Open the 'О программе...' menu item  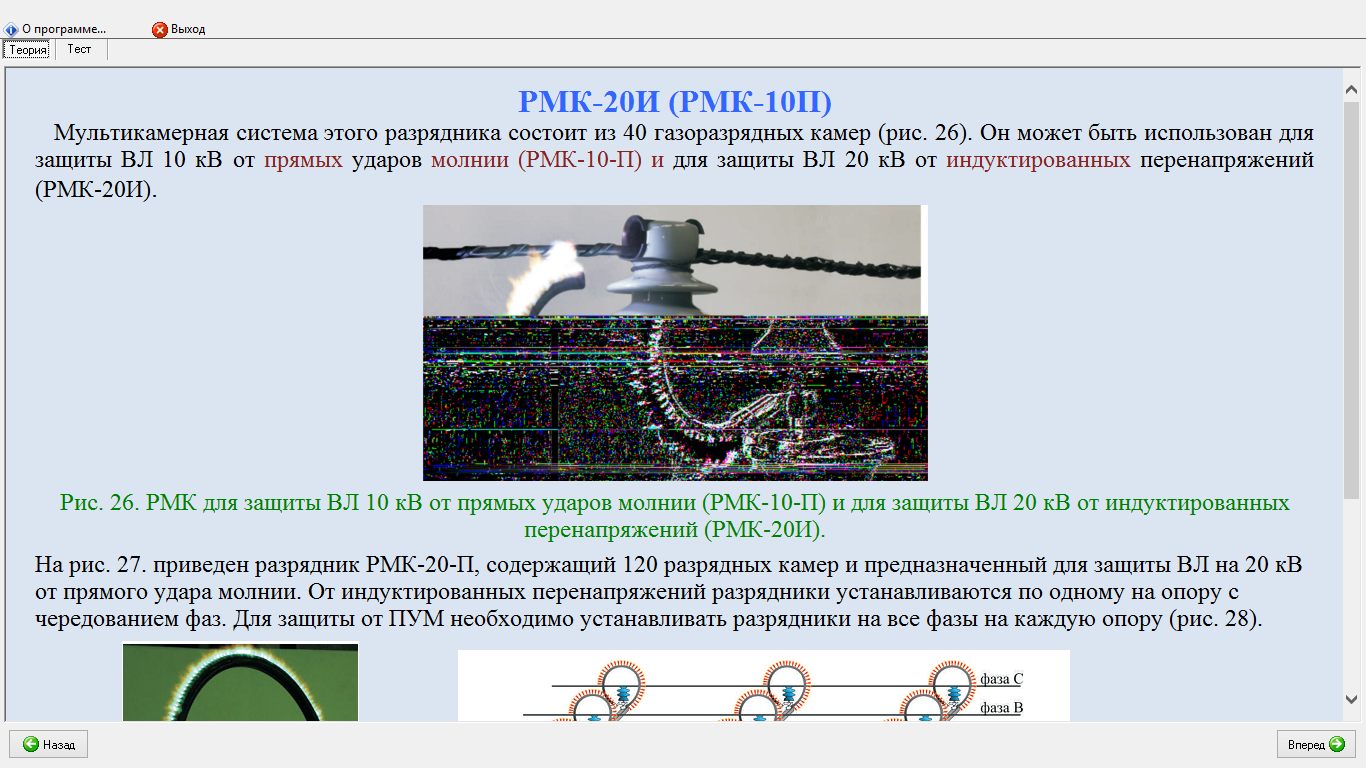click(x=55, y=29)
